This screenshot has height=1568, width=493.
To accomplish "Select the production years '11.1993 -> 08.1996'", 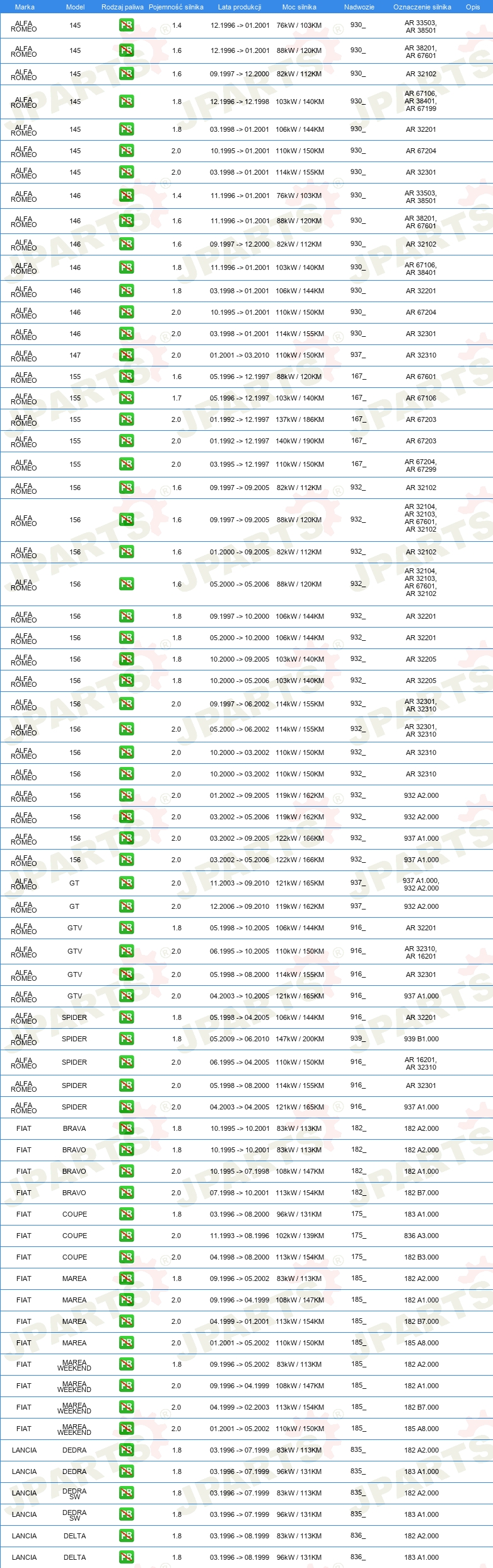I will point(240,1236).
